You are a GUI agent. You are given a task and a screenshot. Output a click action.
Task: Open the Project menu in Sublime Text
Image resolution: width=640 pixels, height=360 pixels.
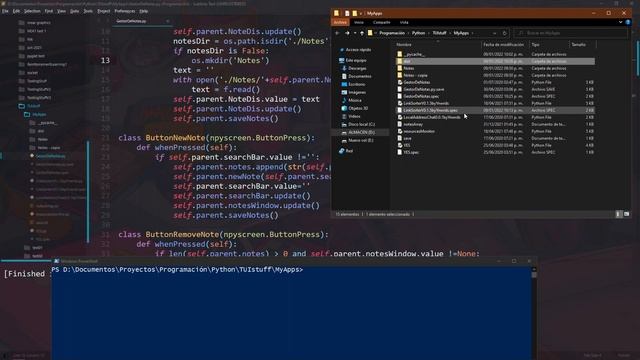pyautogui.click(x=104, y=11)
